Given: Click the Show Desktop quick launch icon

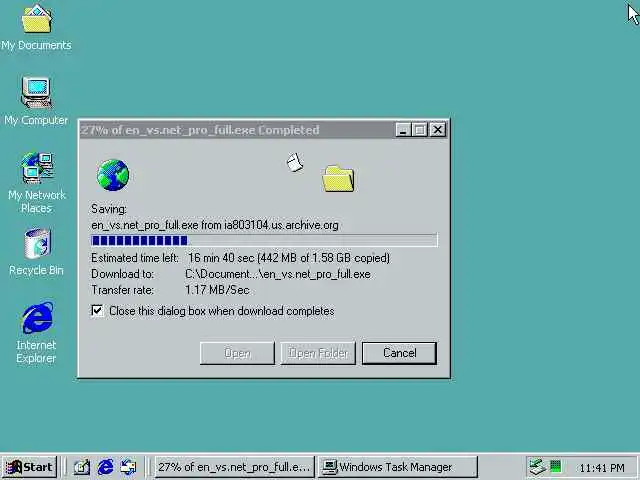Looking at the screenshot, I should [x=82, y=467].
